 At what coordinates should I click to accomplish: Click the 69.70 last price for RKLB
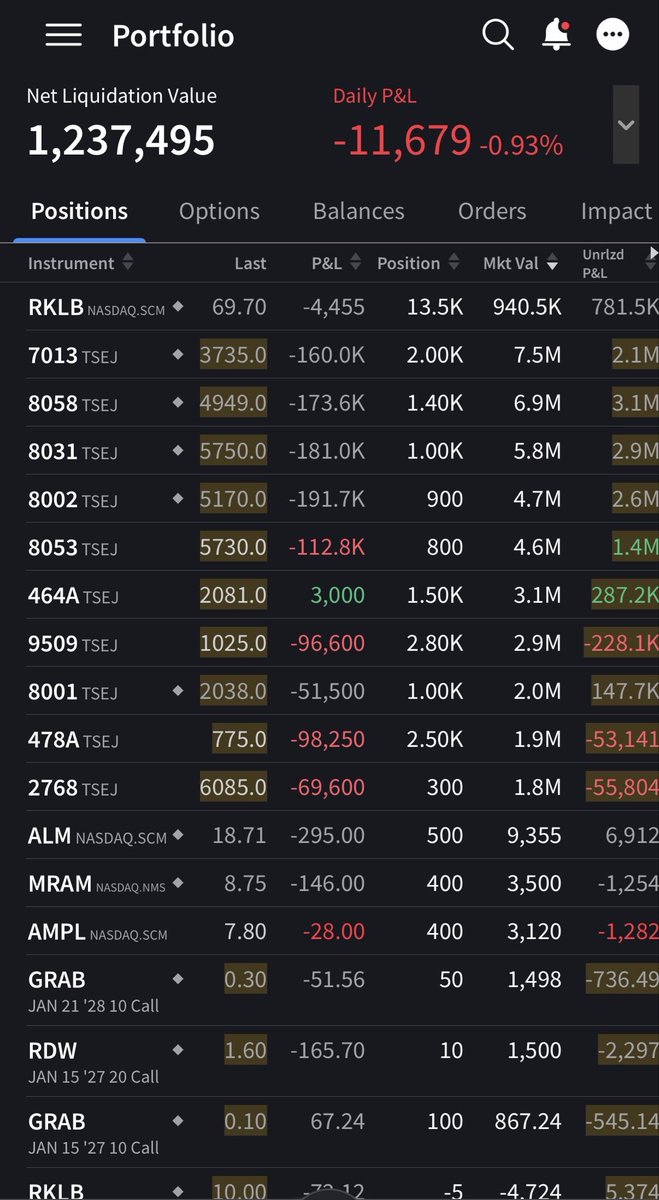[239, 307]
